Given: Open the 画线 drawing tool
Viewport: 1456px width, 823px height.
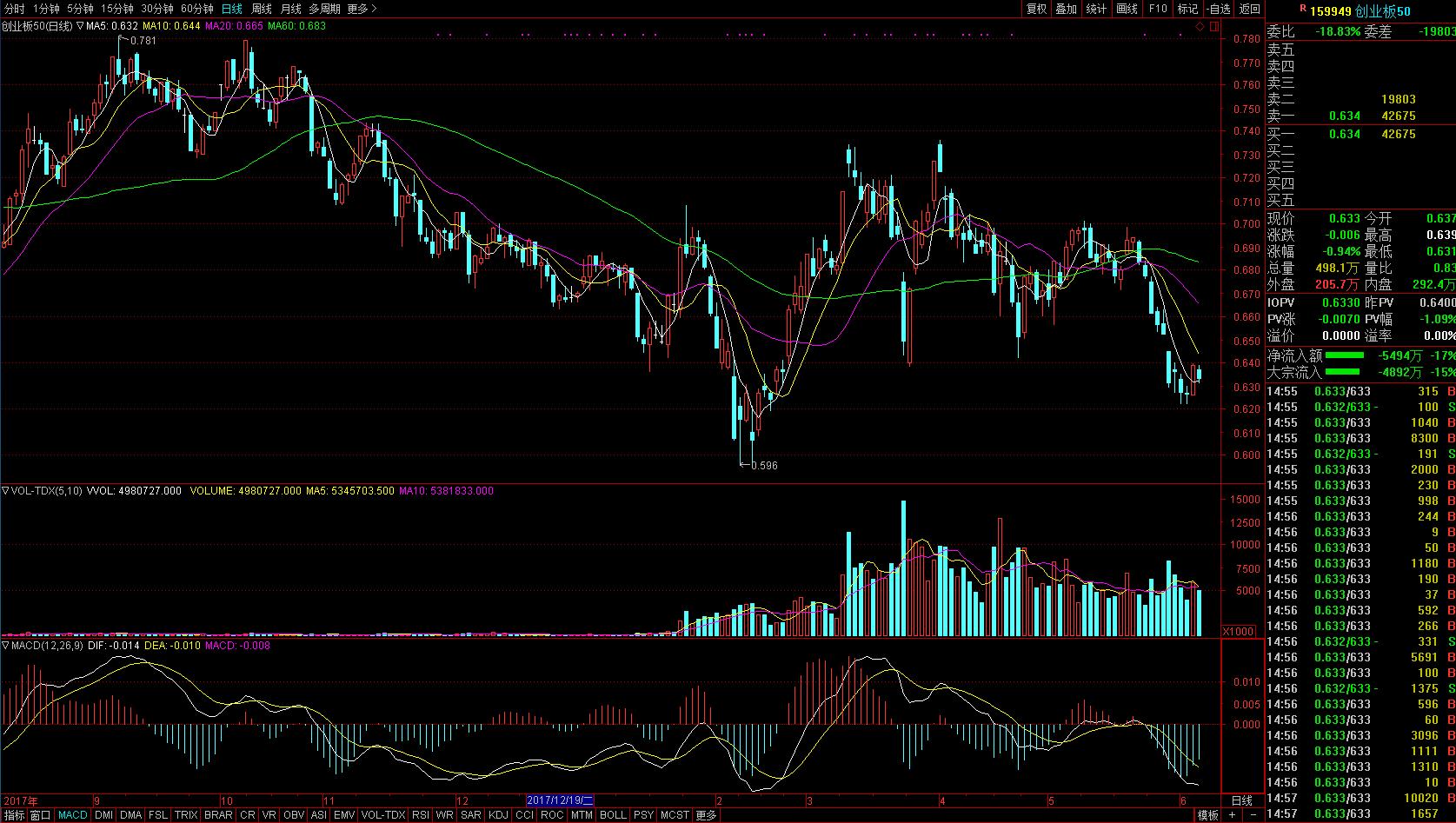Looking at the screenshot, I should coord(1127,9).
